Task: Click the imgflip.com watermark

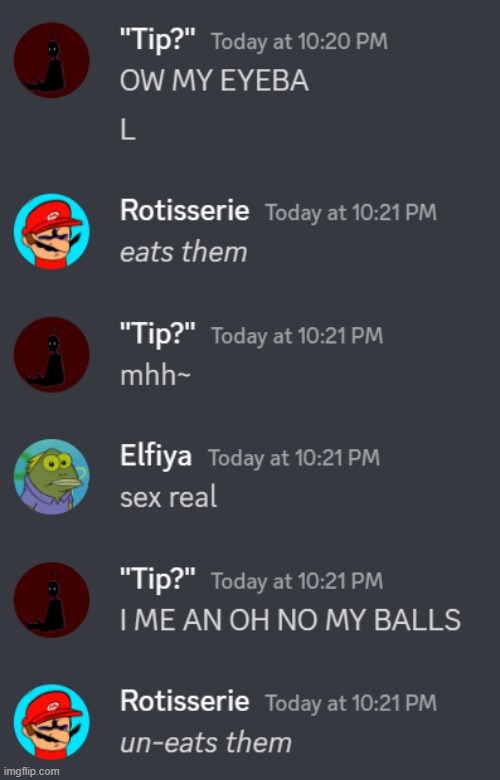Action: point(31,772)
